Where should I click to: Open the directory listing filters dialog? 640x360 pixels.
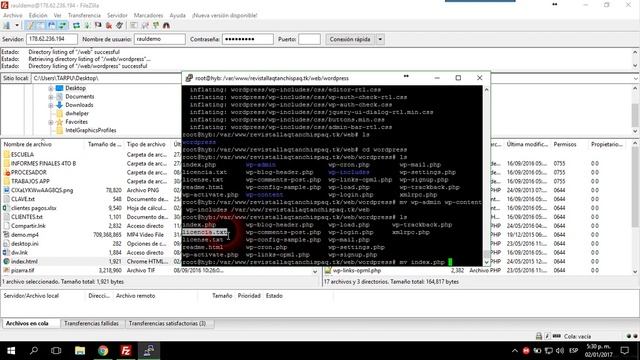[x=134, y=25]
